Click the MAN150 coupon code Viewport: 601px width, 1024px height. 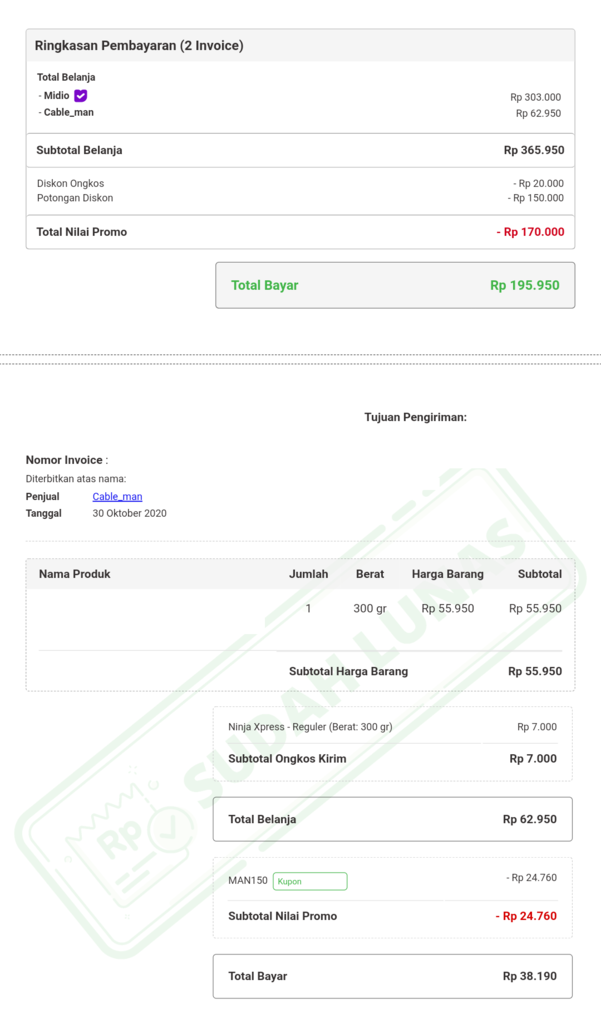pos(248,880)
